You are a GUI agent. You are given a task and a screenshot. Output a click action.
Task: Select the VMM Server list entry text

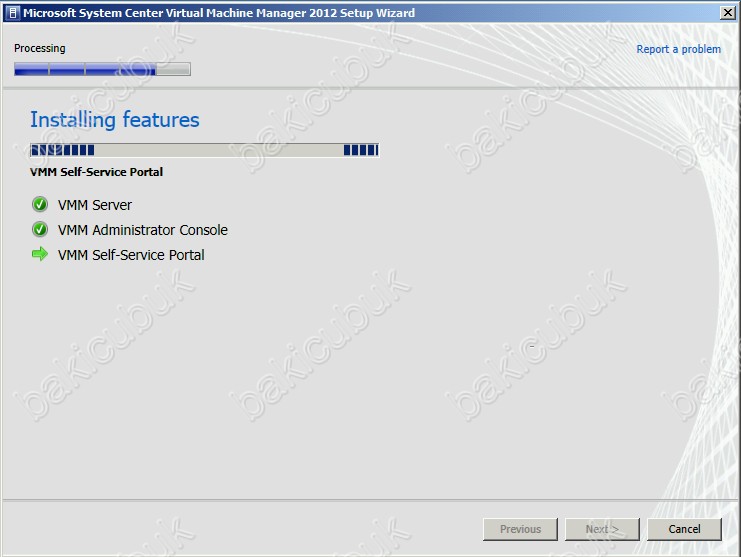[x=95, y=205]
